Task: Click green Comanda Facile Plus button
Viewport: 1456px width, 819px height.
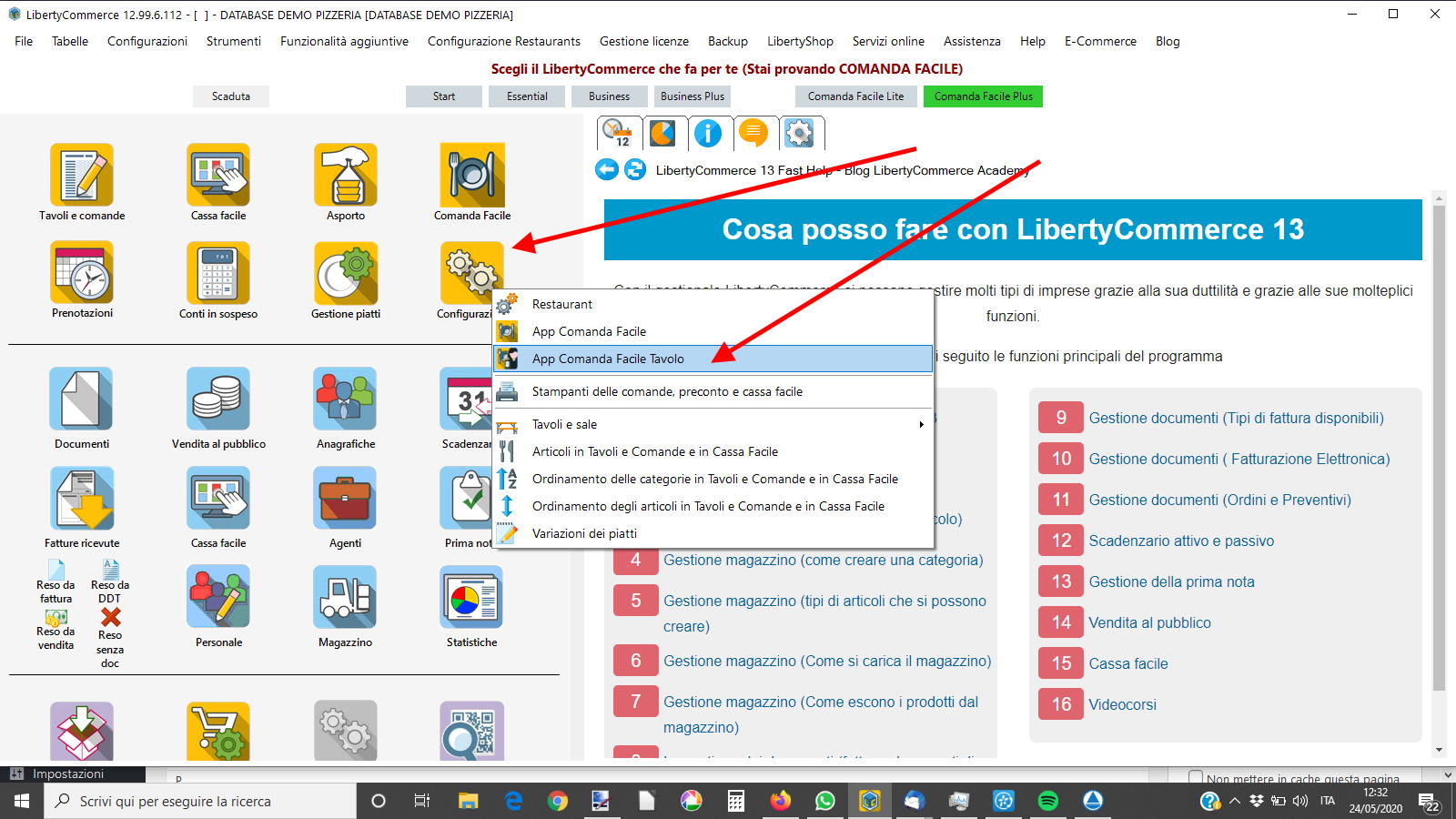Action: (984, 96)
